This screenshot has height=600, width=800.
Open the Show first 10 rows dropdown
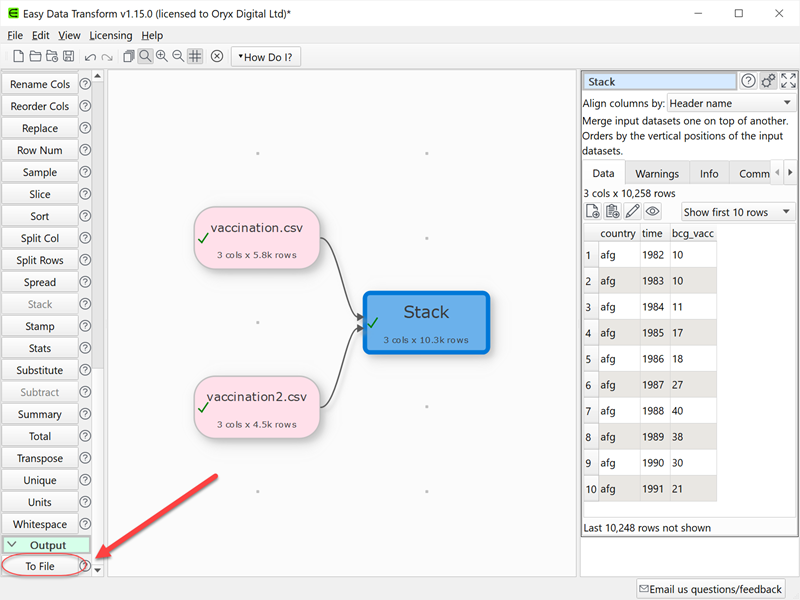click(x=736, y=211)
